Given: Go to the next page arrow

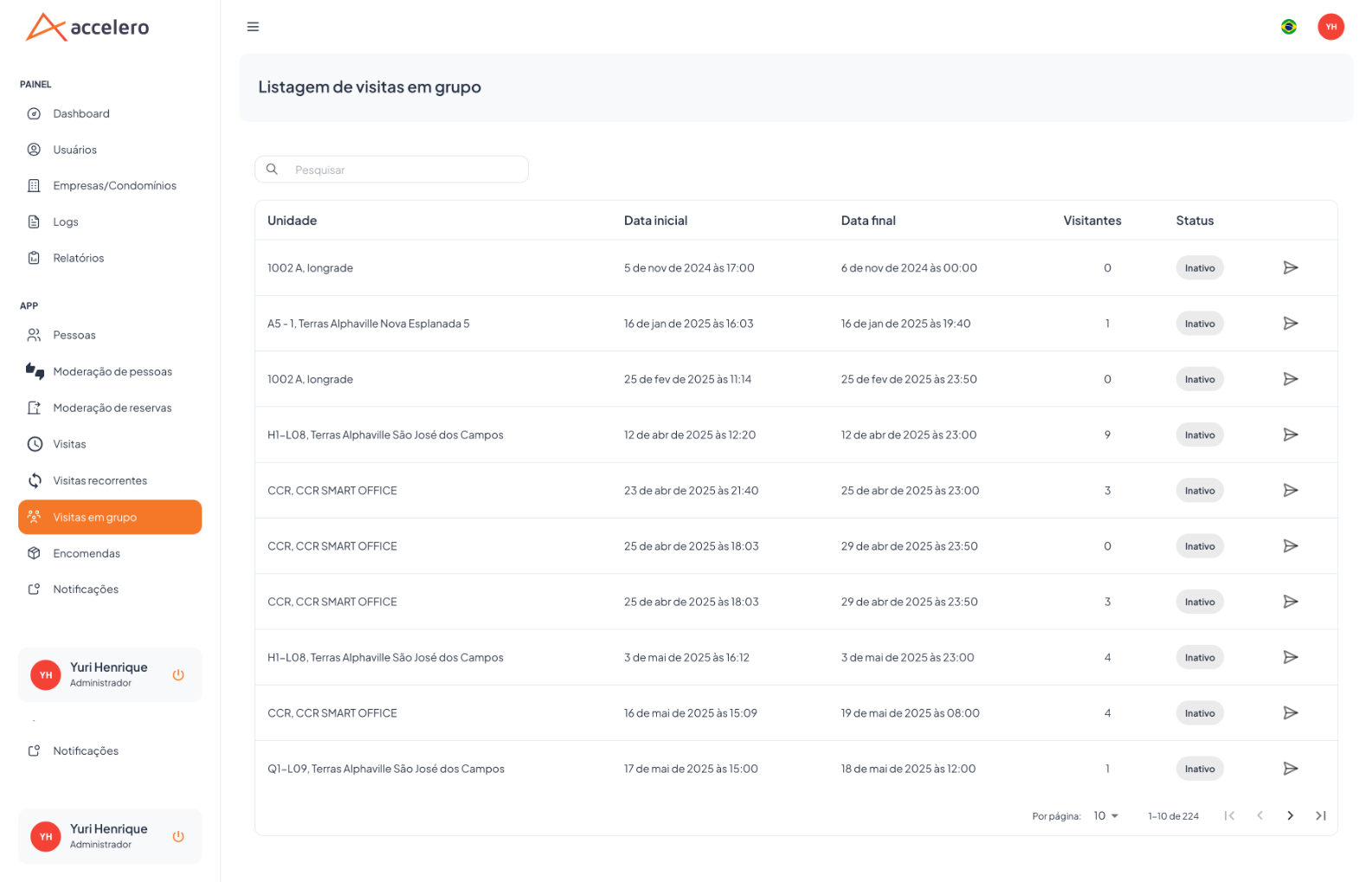Looking at the screenshot, I should coord(1290,815).
